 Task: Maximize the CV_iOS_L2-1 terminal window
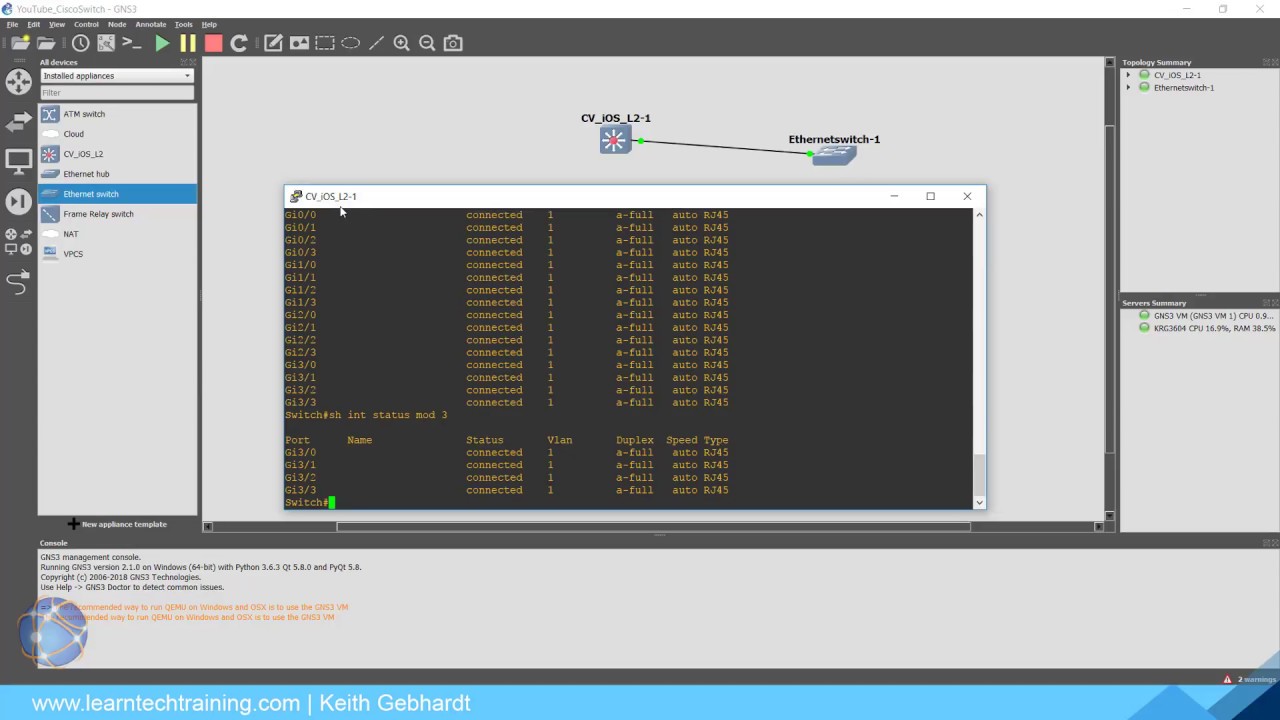tap(930, 196)
